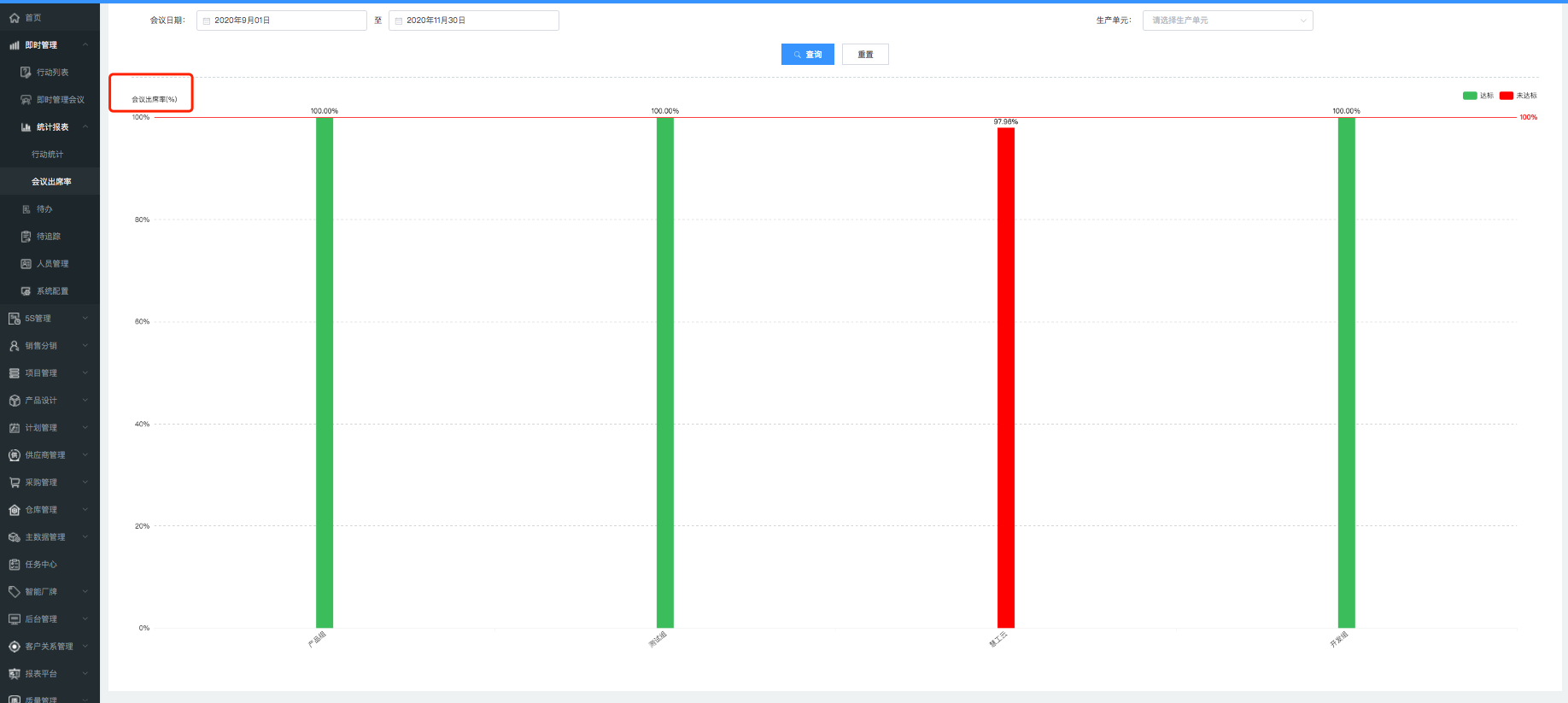Click the 重置 reset button
Screen dimensions: 1568x703
(865, 55)
